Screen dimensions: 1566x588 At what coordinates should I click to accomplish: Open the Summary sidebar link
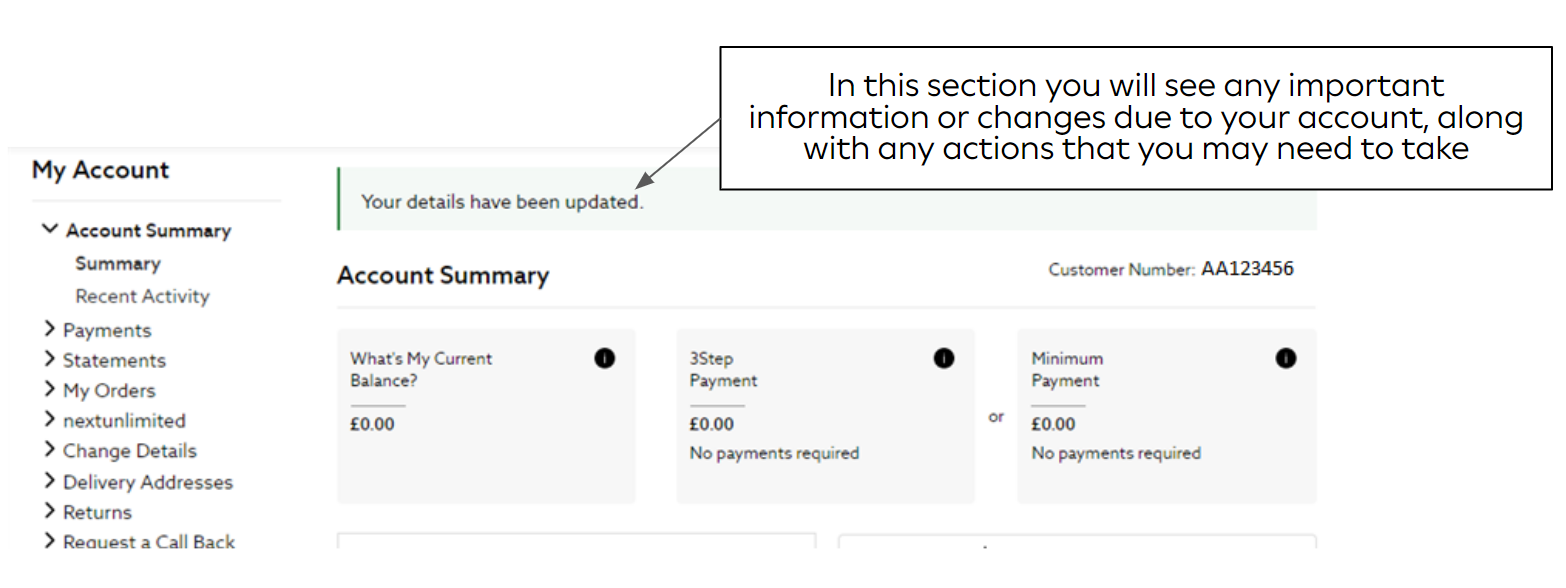coord(118,264)
